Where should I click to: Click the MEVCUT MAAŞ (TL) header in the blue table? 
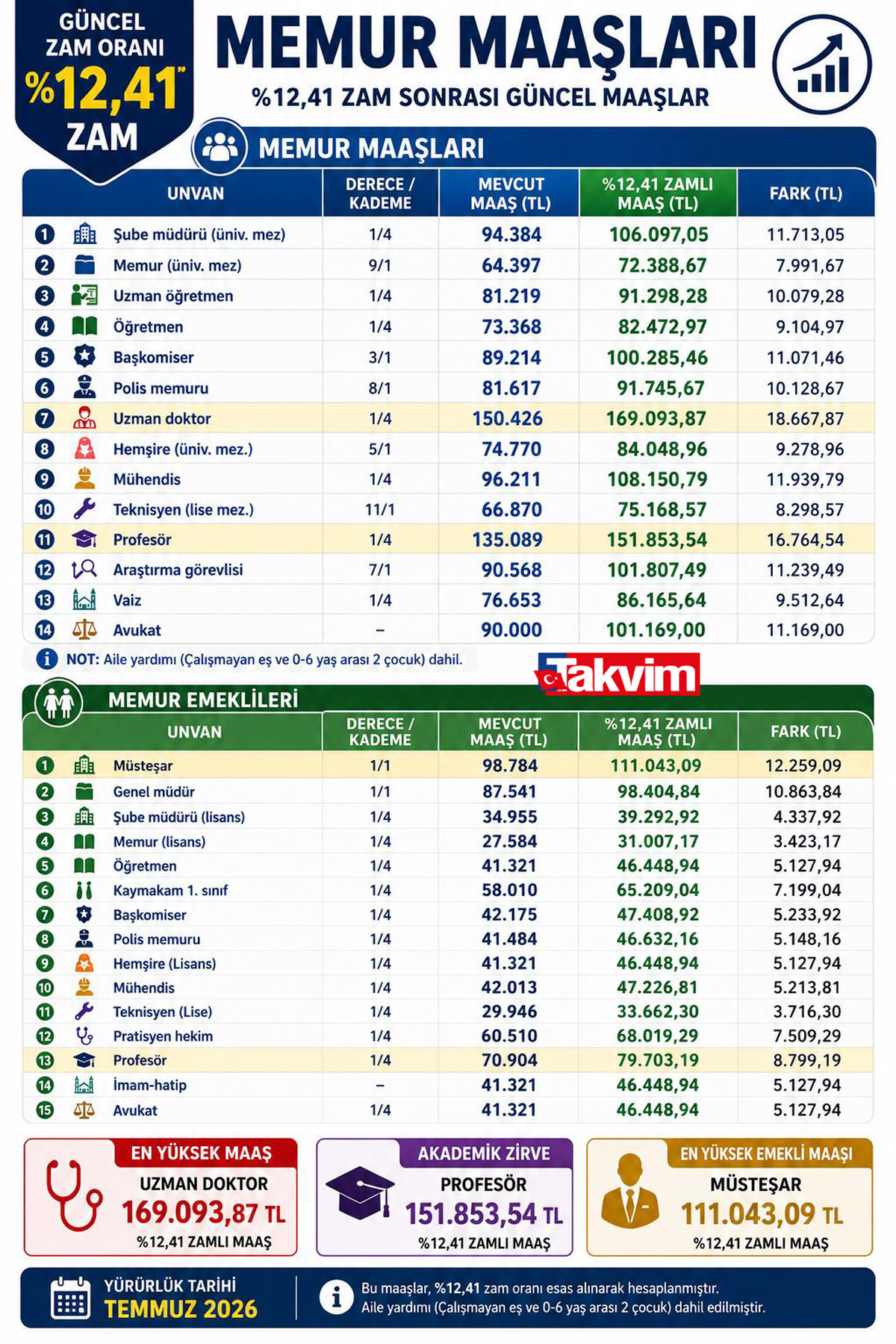pyautogui.click(x=511, y=193)
